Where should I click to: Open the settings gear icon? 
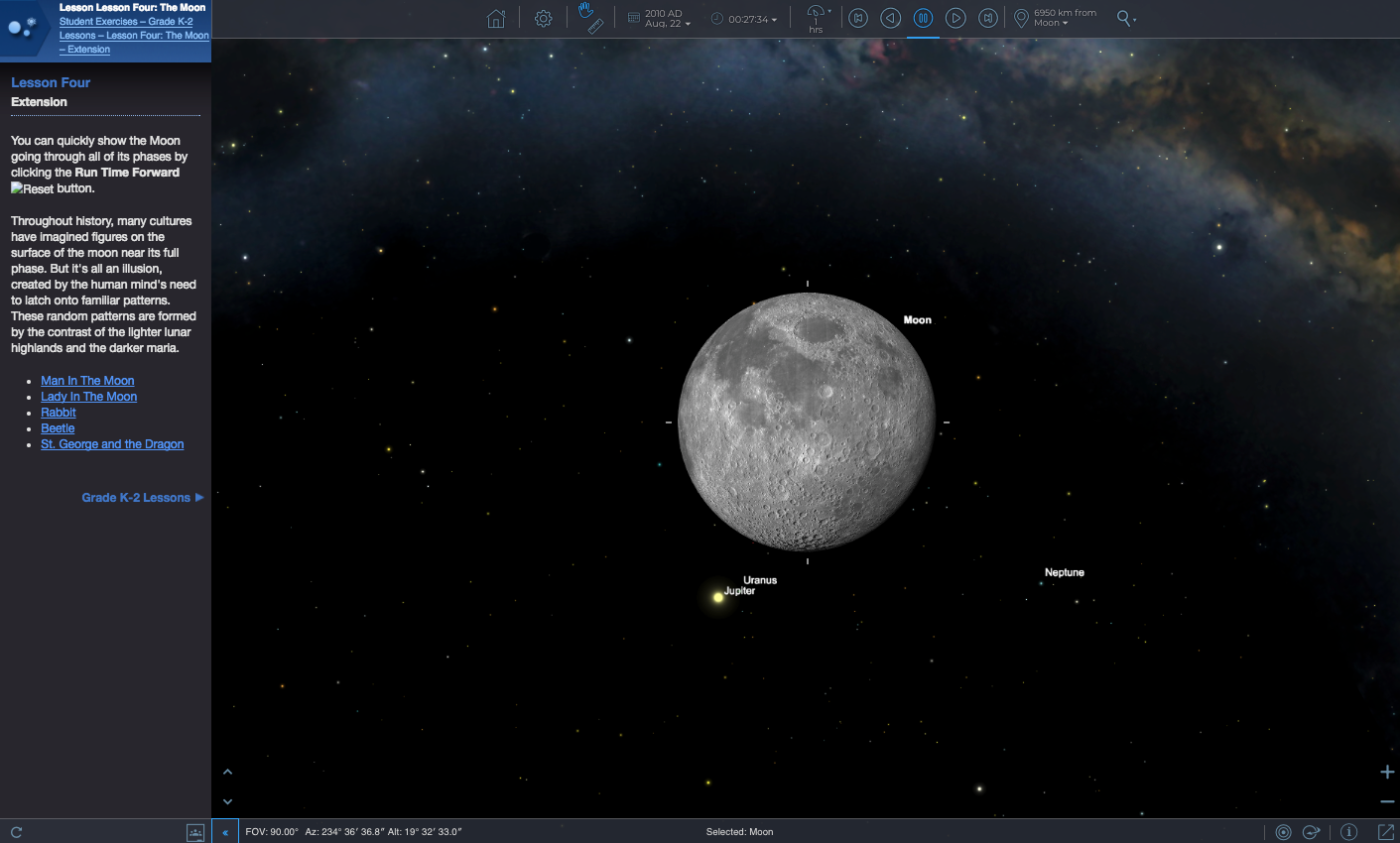(544, 19)
